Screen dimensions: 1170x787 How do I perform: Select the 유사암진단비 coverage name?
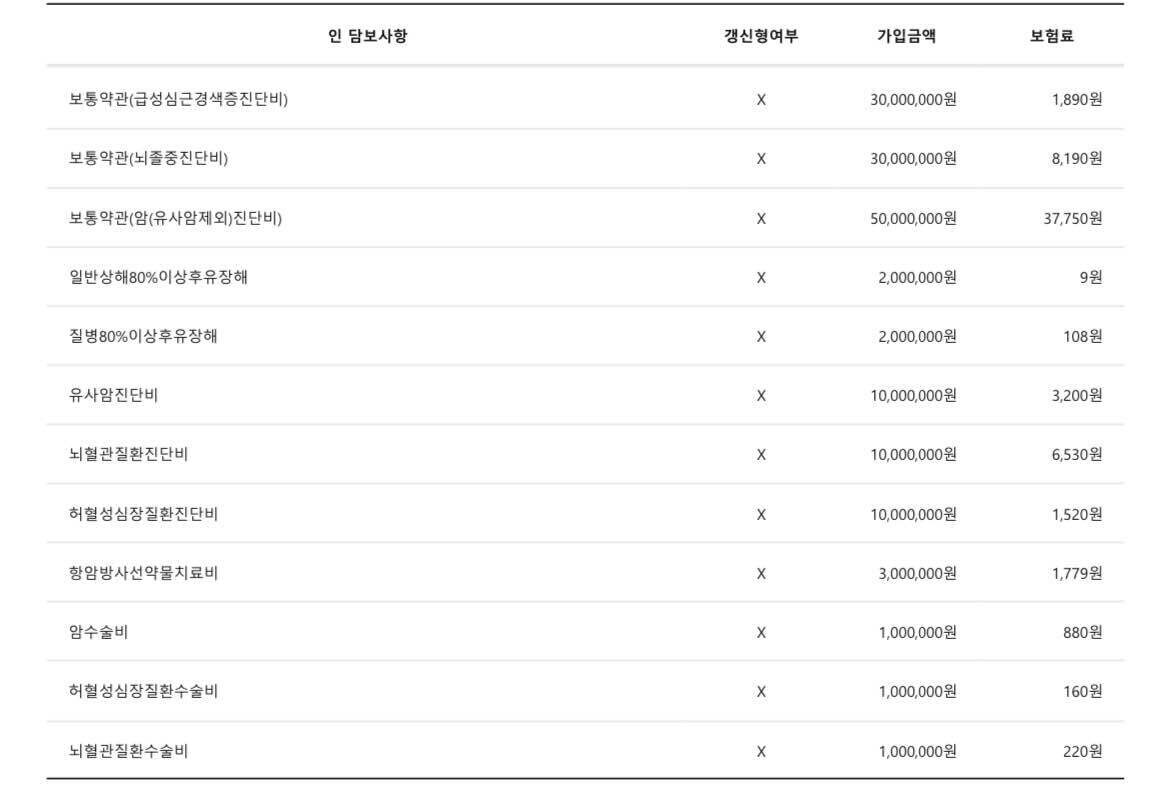pyautogui.click(x=113, y=395)
